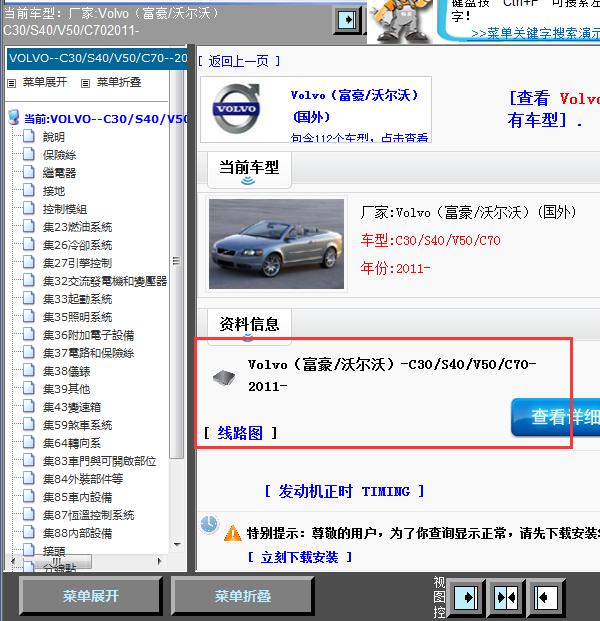Select 集33起動系统 in the tree

pyautogui.click(x=77, y=299)
